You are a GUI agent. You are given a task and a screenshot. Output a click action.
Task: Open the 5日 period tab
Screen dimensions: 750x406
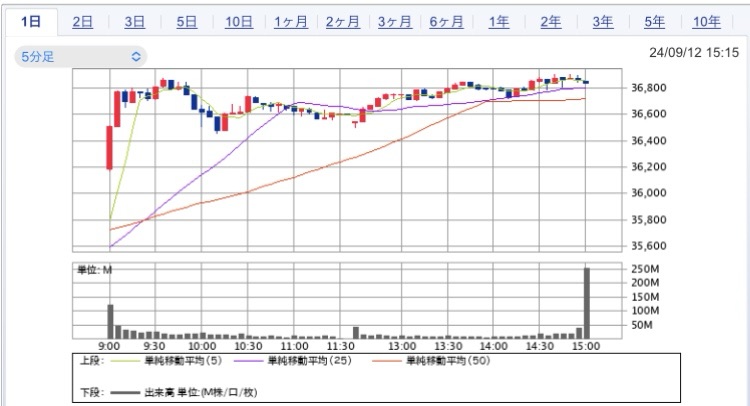point(187,22)
